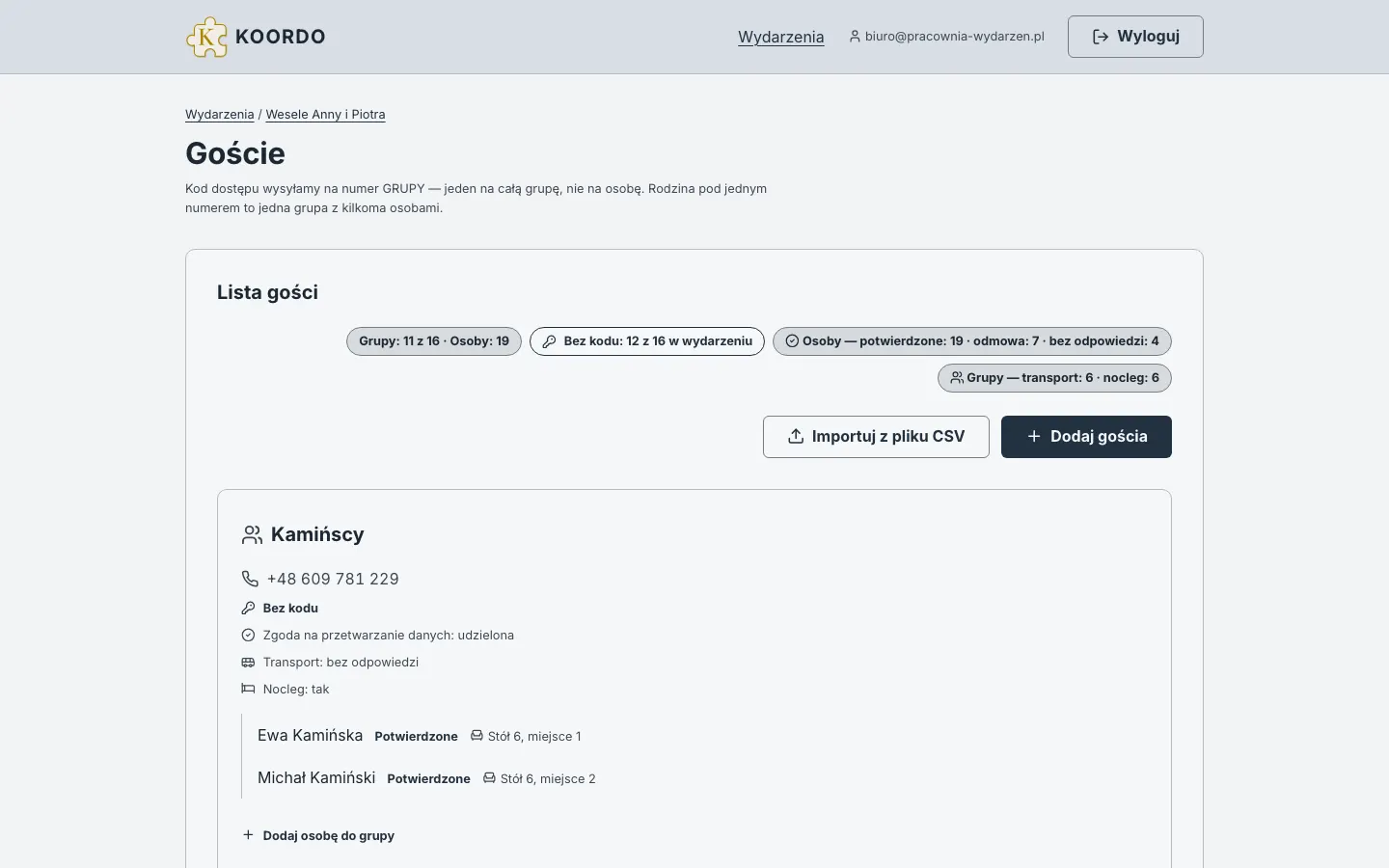Click Dodaj osobę do grupy
This screenshot has height=868, width=1389.
click(x=318, y=836)
